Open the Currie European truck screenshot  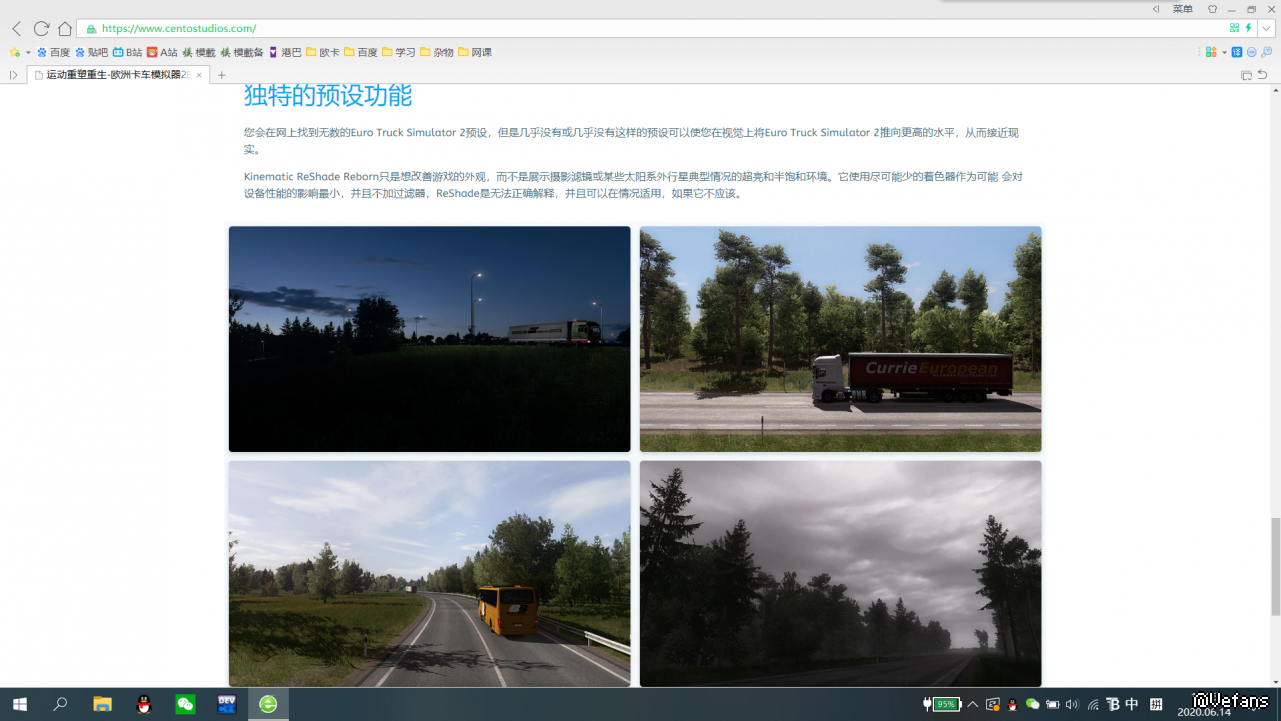[x=841, y=339]
